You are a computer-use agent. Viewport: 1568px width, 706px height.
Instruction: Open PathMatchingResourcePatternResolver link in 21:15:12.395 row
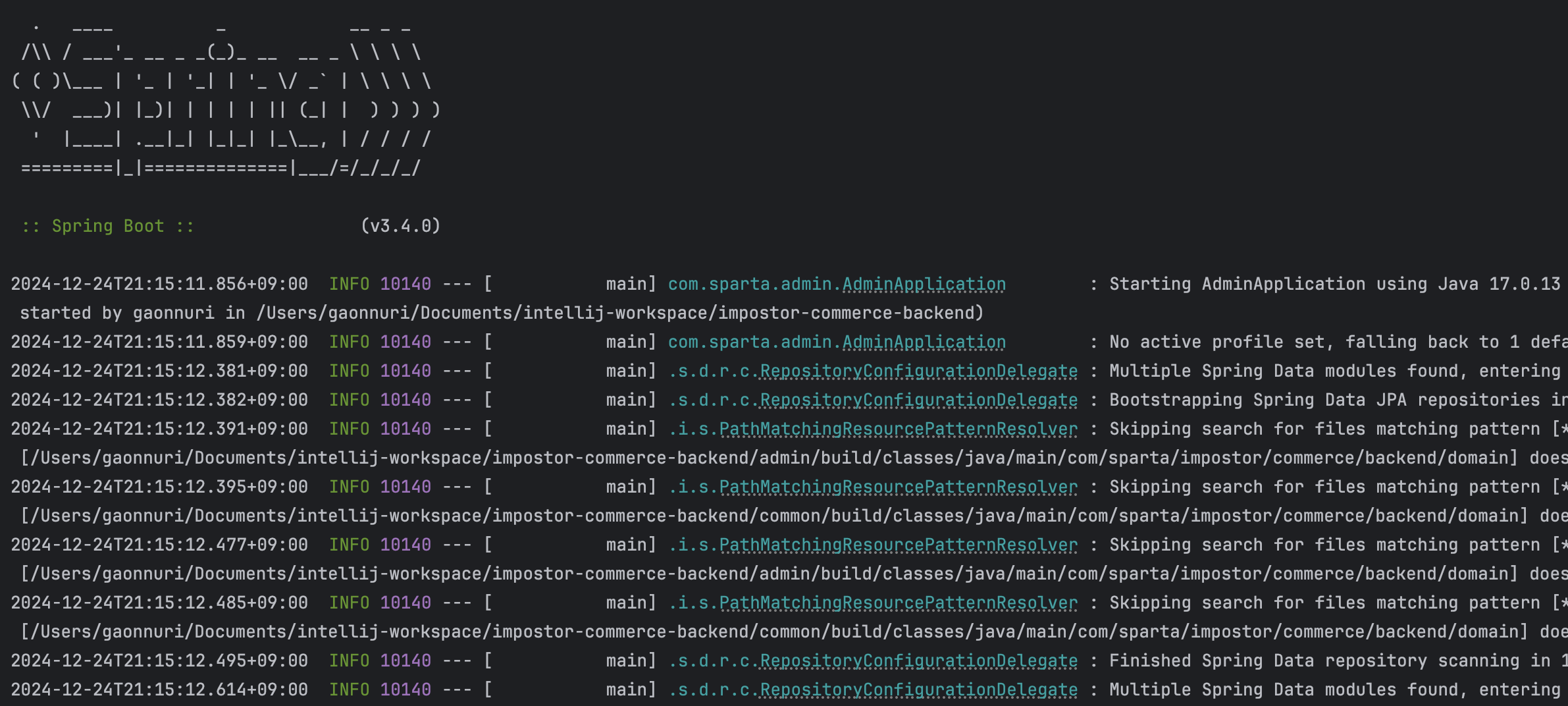coord(898,487)
